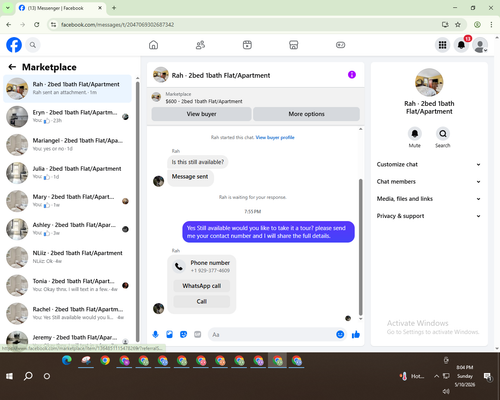The height and width of the screenshot is (400, 500).
Task: Open the emoji picker in message box
Action: click(340, 334)
